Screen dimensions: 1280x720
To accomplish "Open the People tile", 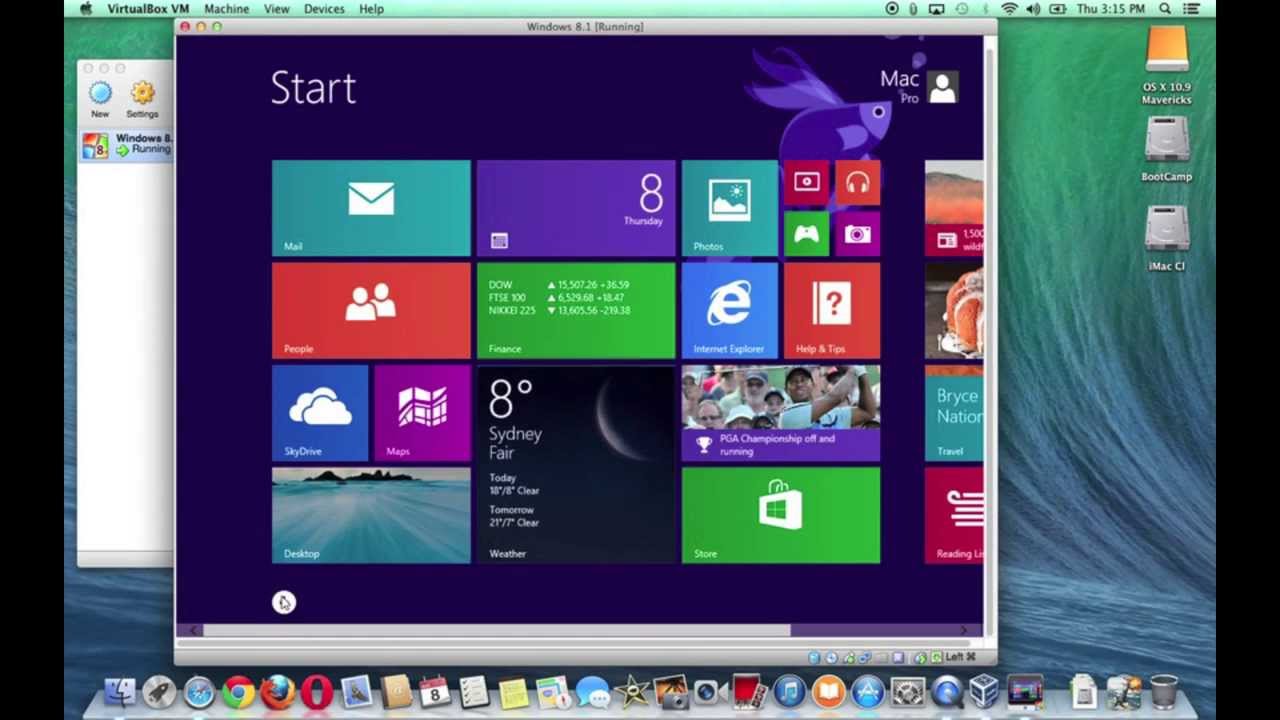I will point(371,310).
